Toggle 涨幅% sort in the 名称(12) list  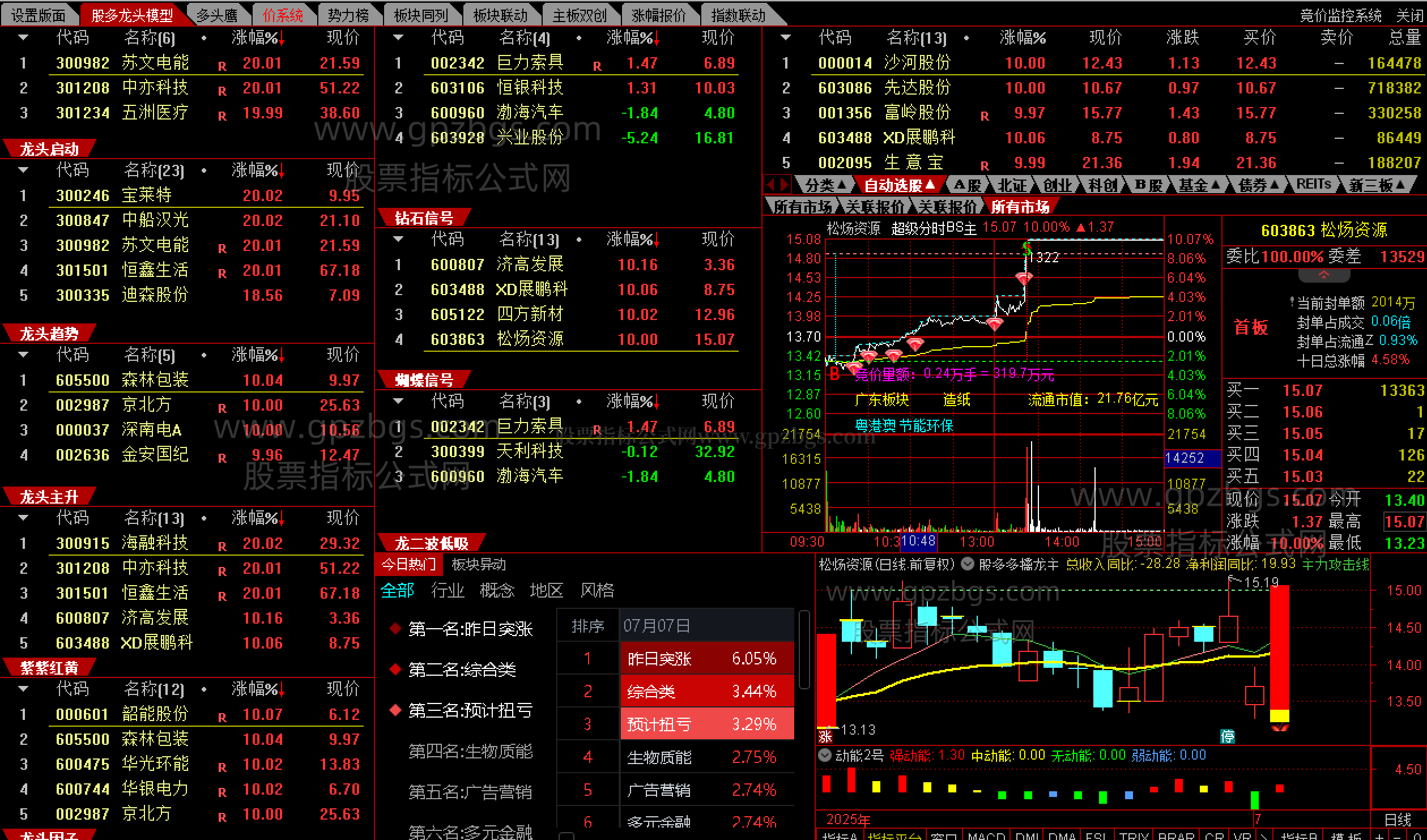tap(258, 689)
